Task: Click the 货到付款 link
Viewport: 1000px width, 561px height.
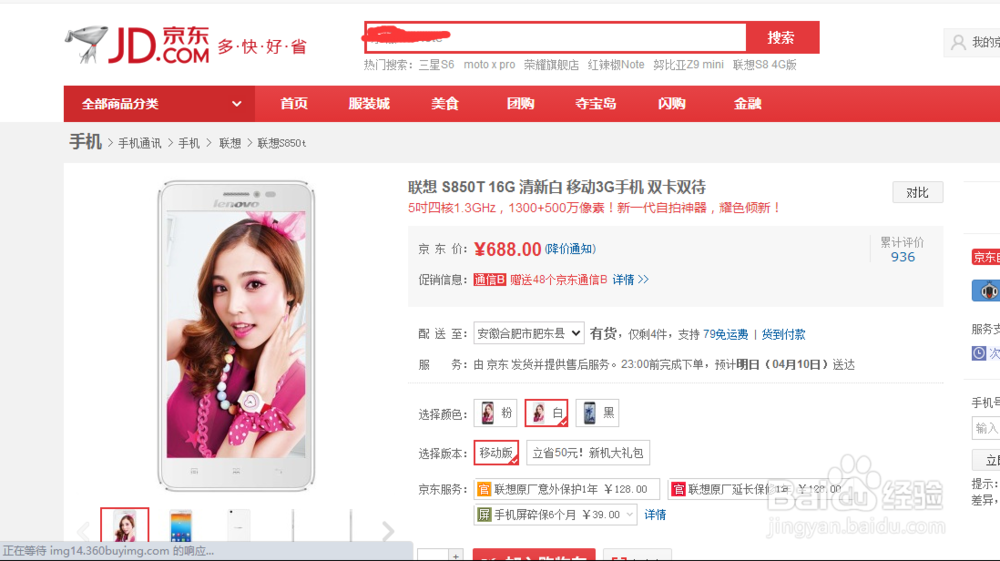Action: point(783,334)
